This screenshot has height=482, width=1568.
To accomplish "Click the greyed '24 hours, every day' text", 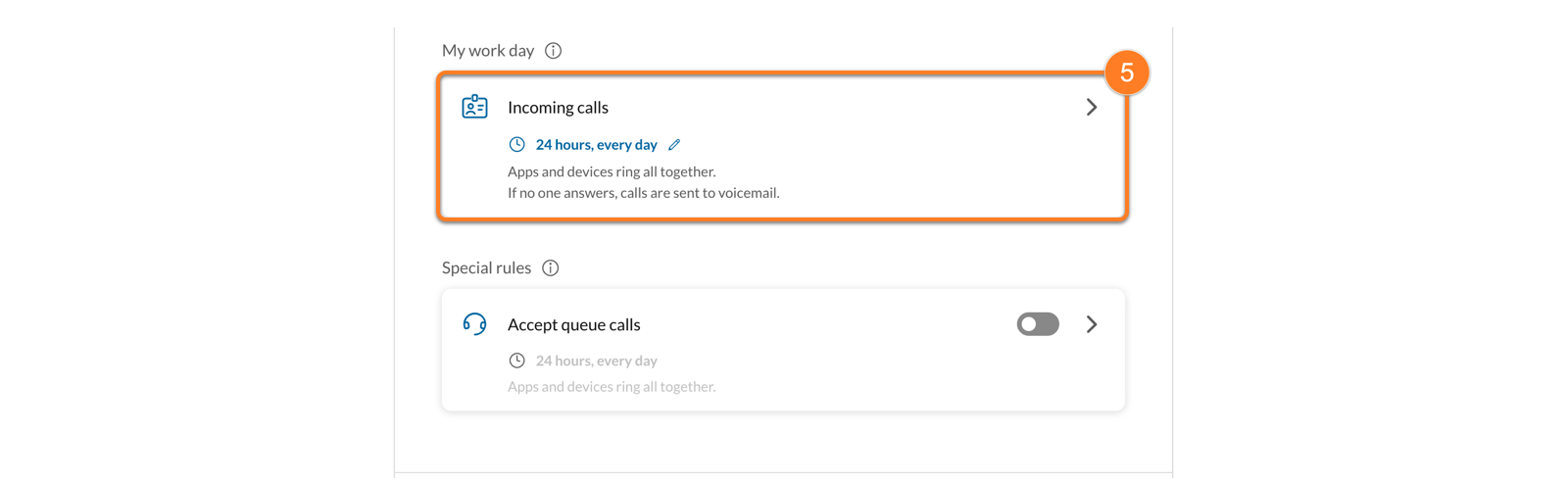I will click(596, 361).
